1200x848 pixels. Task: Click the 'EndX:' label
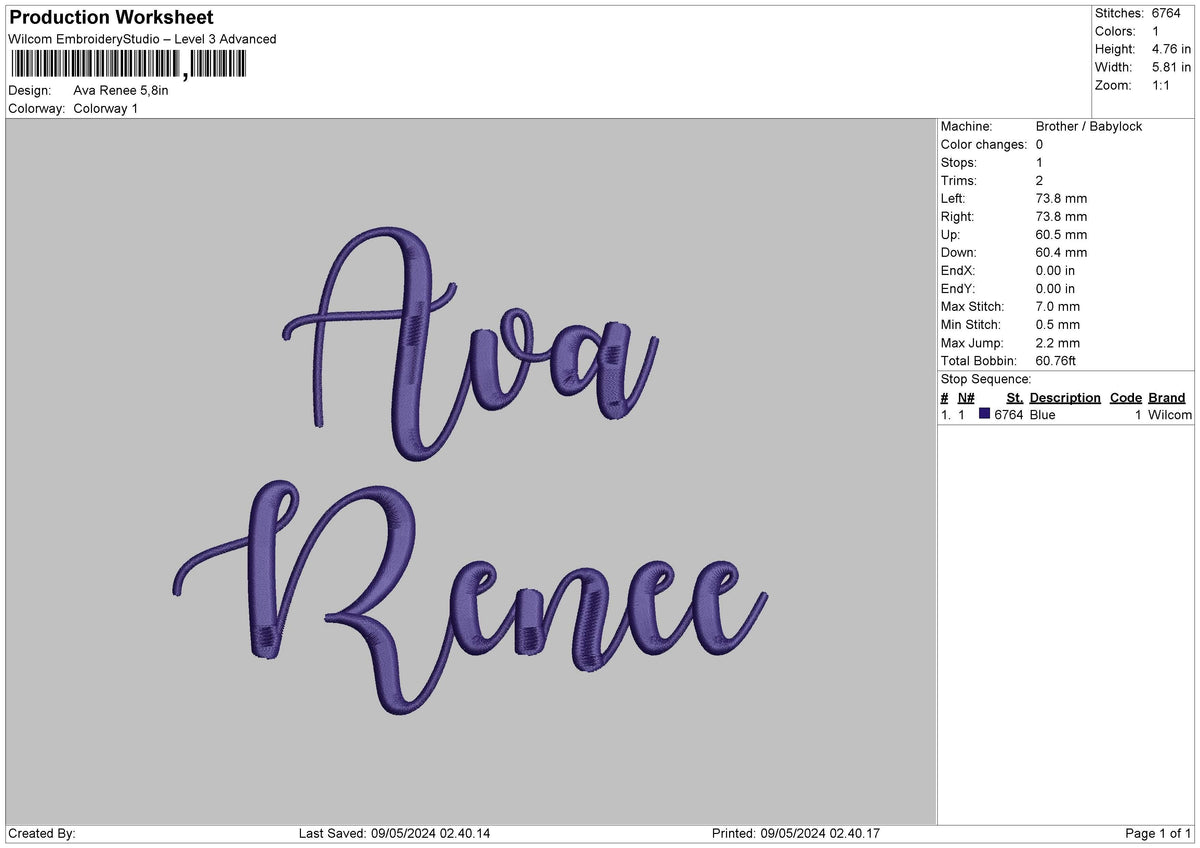958,270
